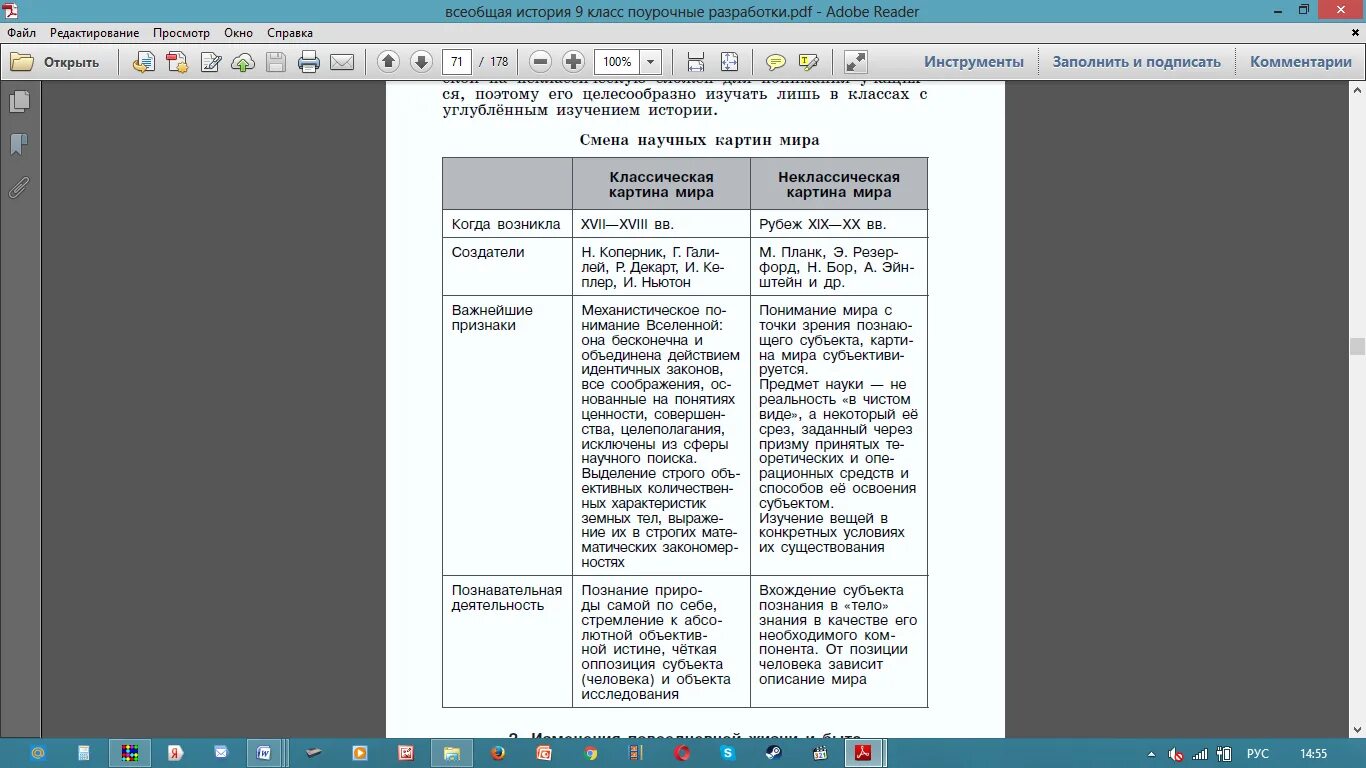Image resolution: width=1366 pixels, height=768 pixels.
Task: Show page thumbnails panel in sidebar
Action: [19, 102]
